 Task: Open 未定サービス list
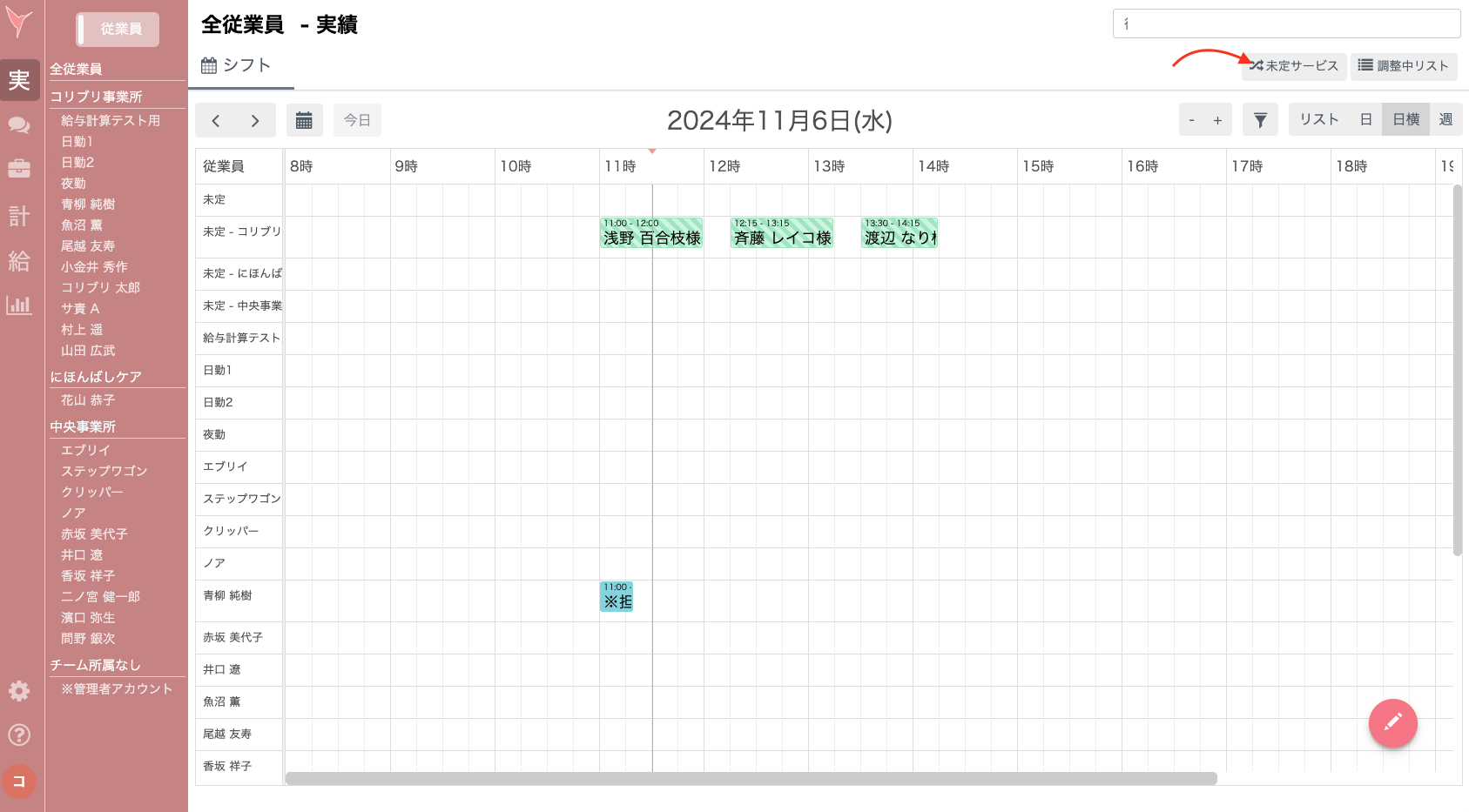tap(1294, 66)
